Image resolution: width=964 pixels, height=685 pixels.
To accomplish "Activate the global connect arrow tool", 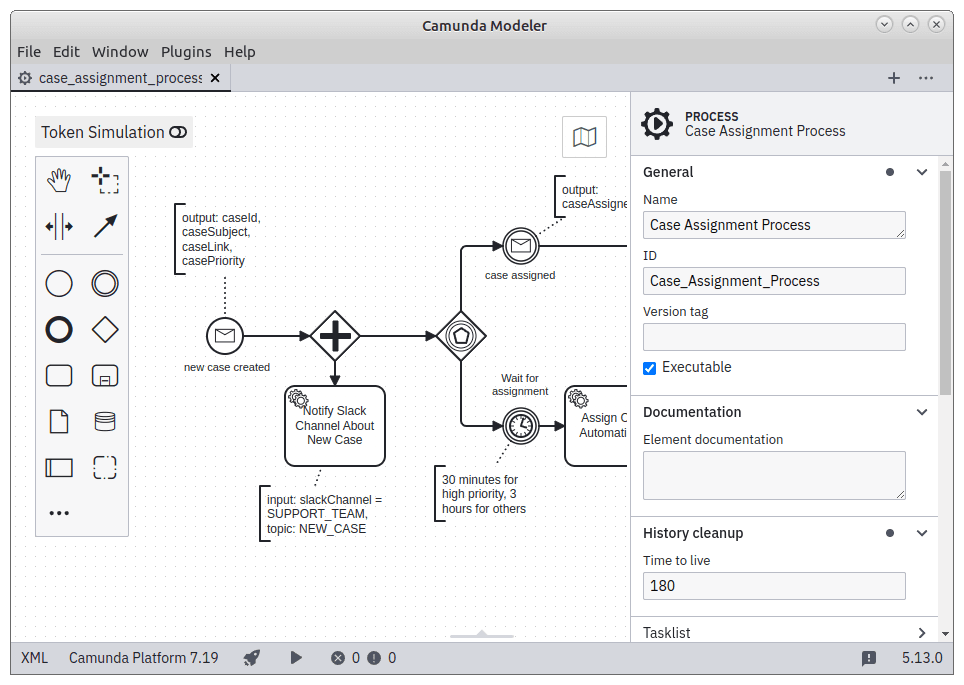I will pos(105,226).
